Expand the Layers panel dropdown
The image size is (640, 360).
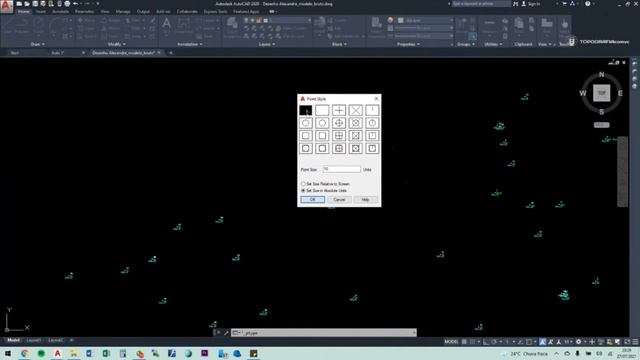tap(267, 44)
